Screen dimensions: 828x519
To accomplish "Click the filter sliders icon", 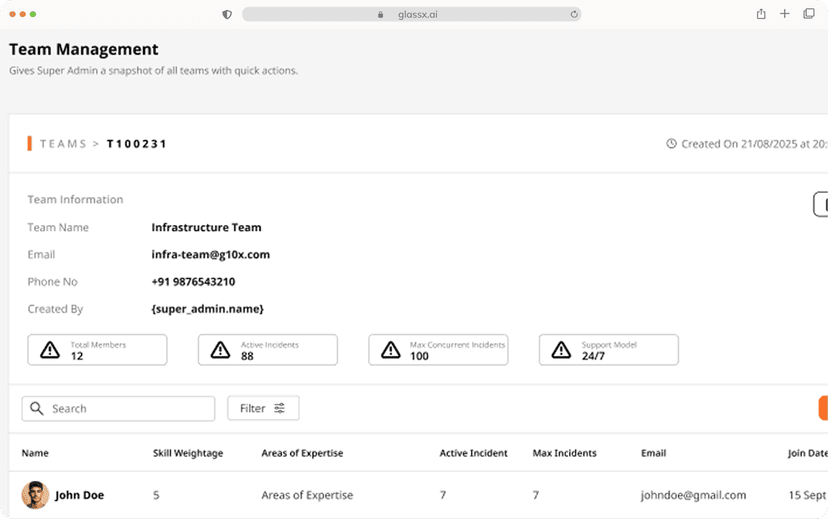I will click(279, 408).
